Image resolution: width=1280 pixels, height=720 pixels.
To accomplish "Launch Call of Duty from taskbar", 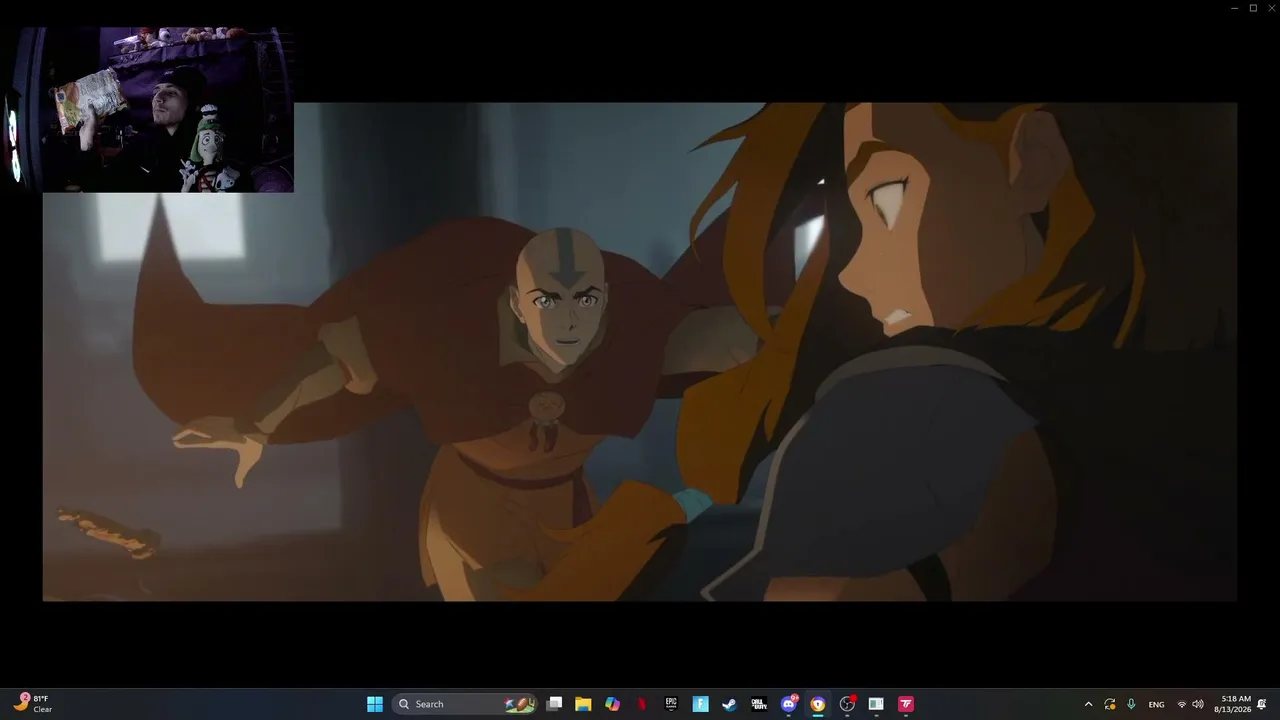I will tap(759, 704).
